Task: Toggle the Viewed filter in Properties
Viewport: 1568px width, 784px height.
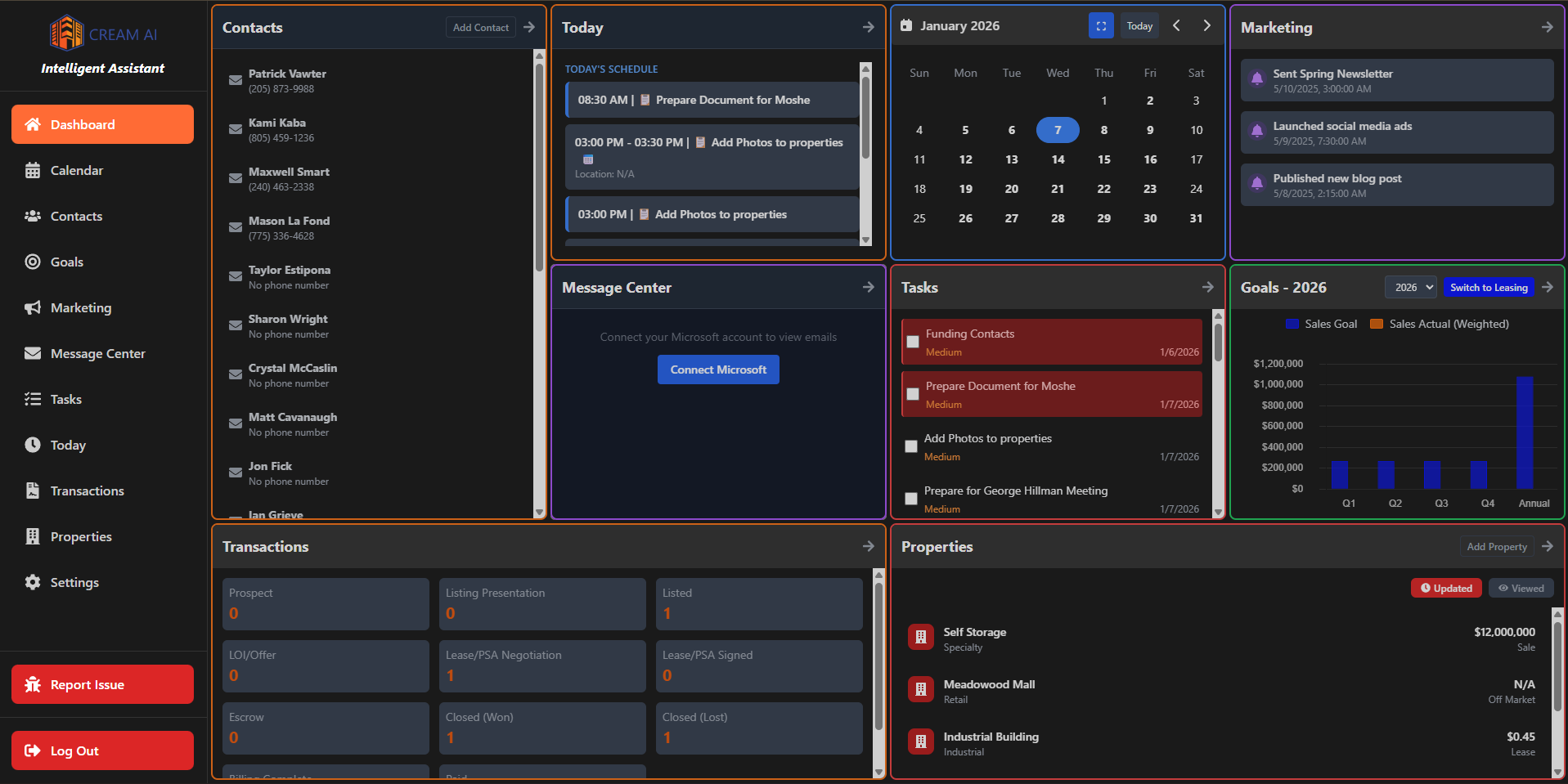Action: (x=1520, y=588)
